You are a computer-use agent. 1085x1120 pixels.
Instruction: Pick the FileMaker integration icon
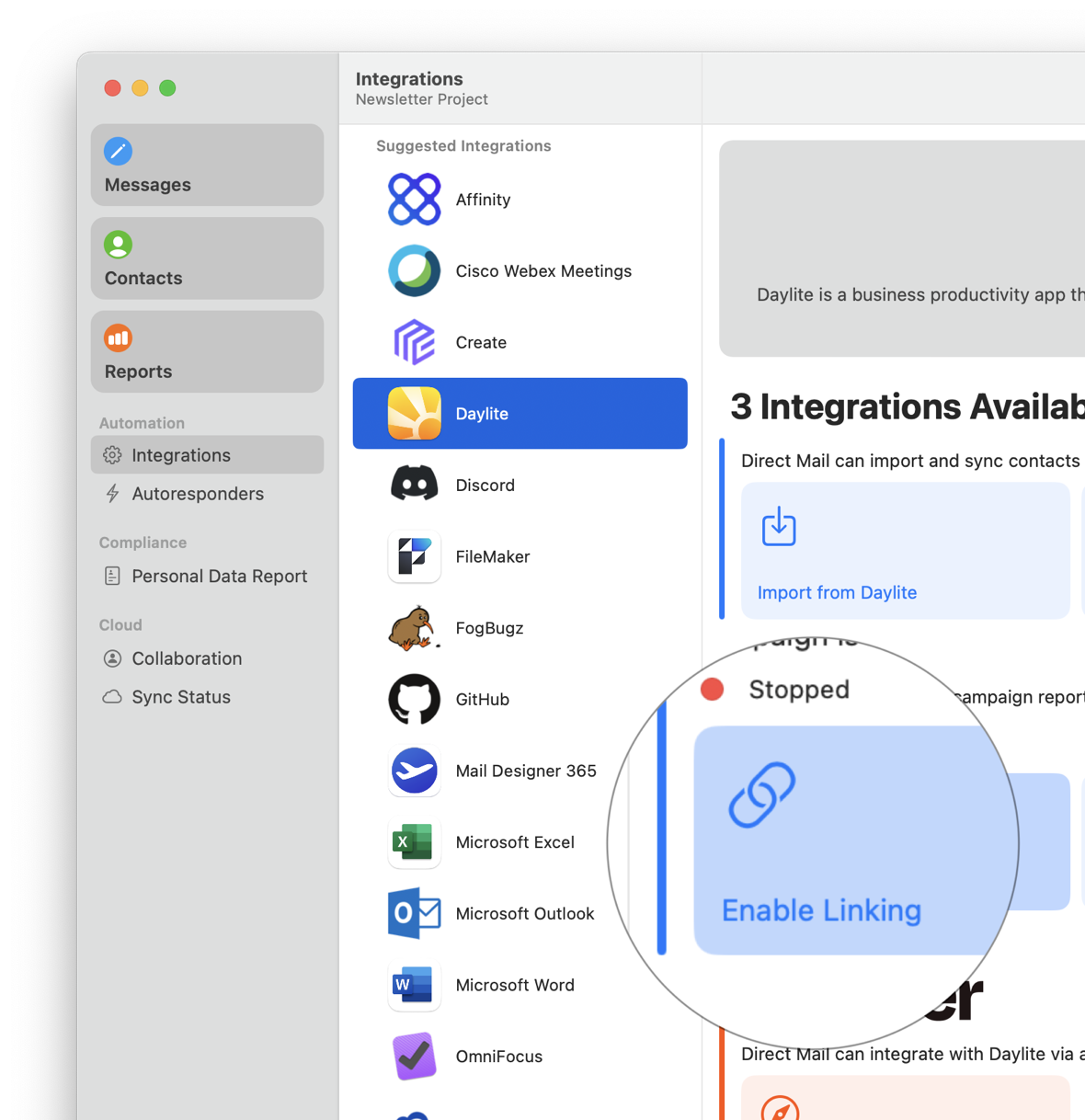click(415, 556)
